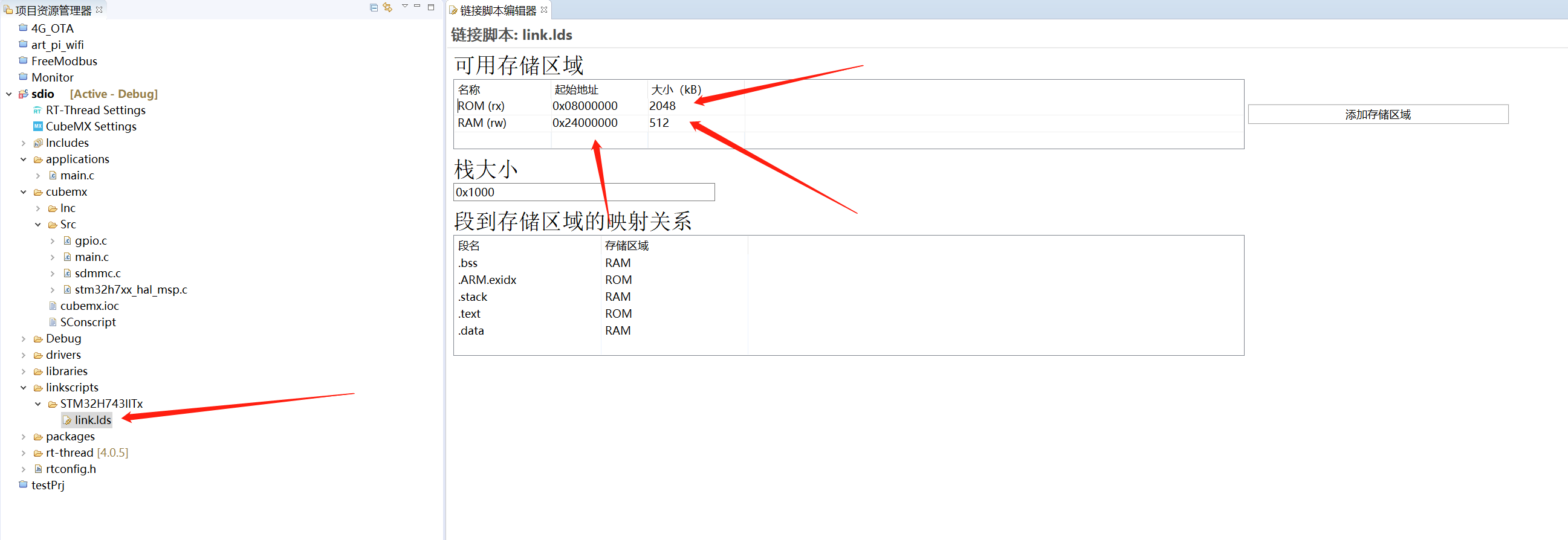Viewport: 1568px width, 540px height.
Task: Expand the Includes node
Action: click(23, 143)
